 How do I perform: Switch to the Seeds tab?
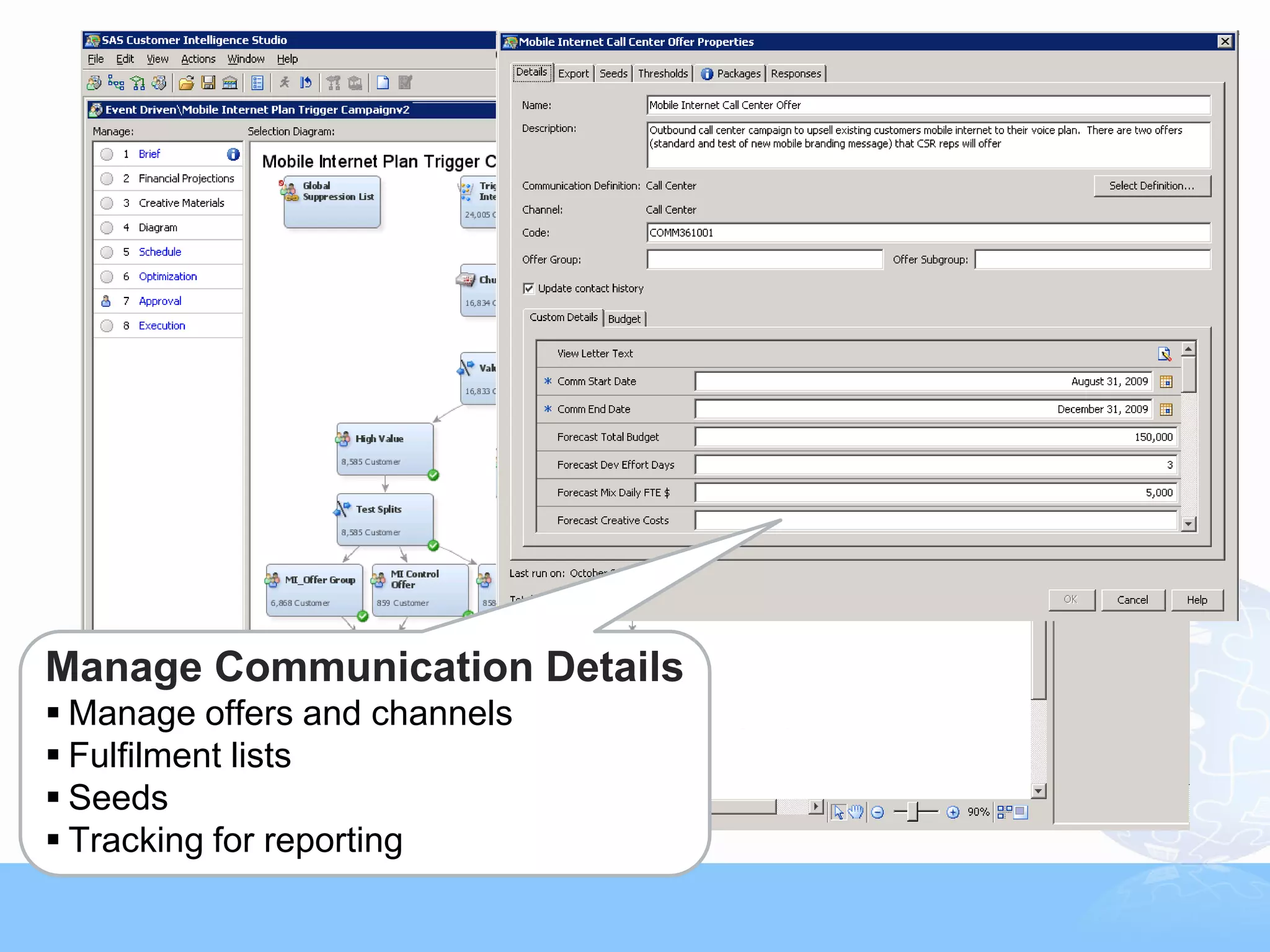point(613,74)
